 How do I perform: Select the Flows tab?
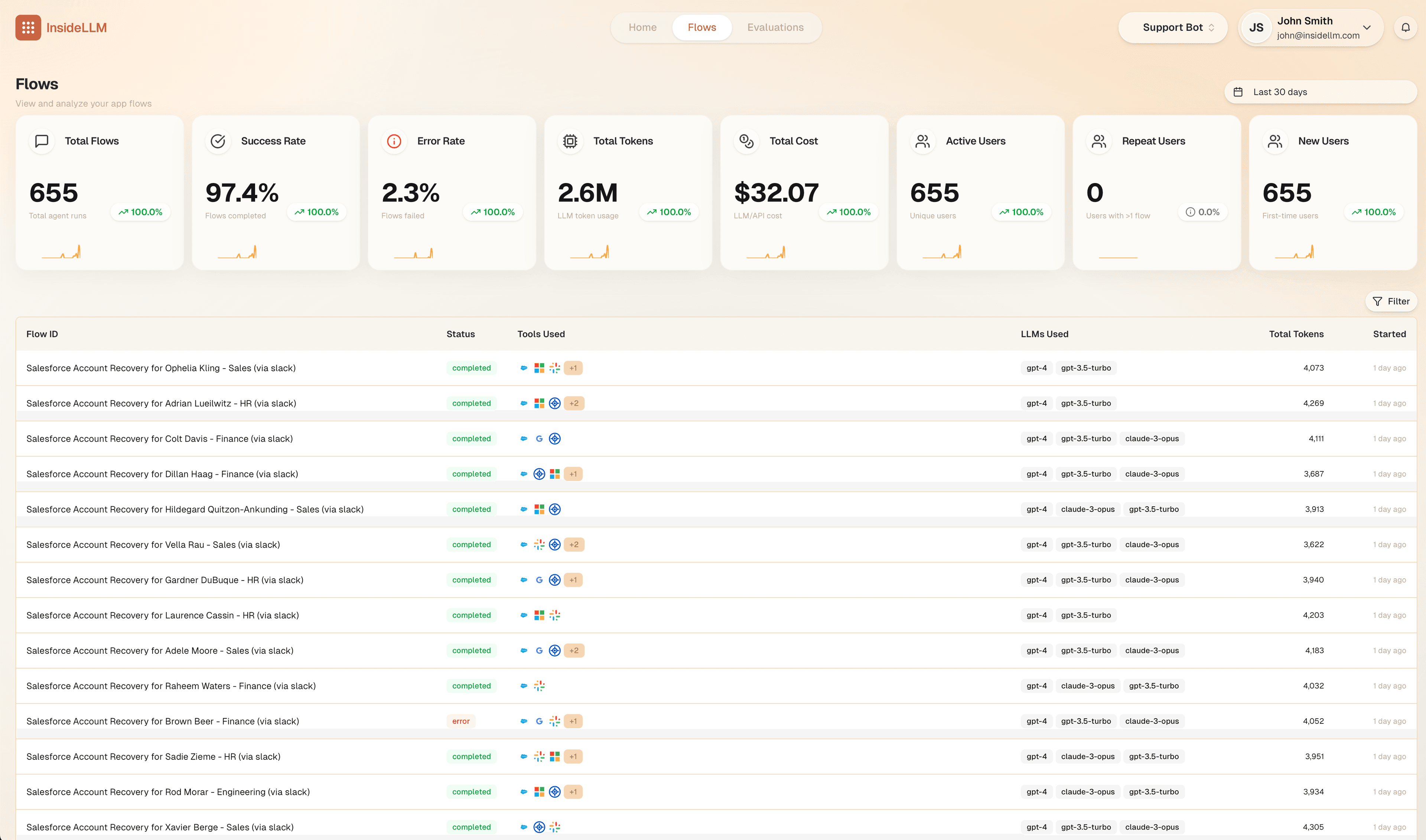click(701, 27)
